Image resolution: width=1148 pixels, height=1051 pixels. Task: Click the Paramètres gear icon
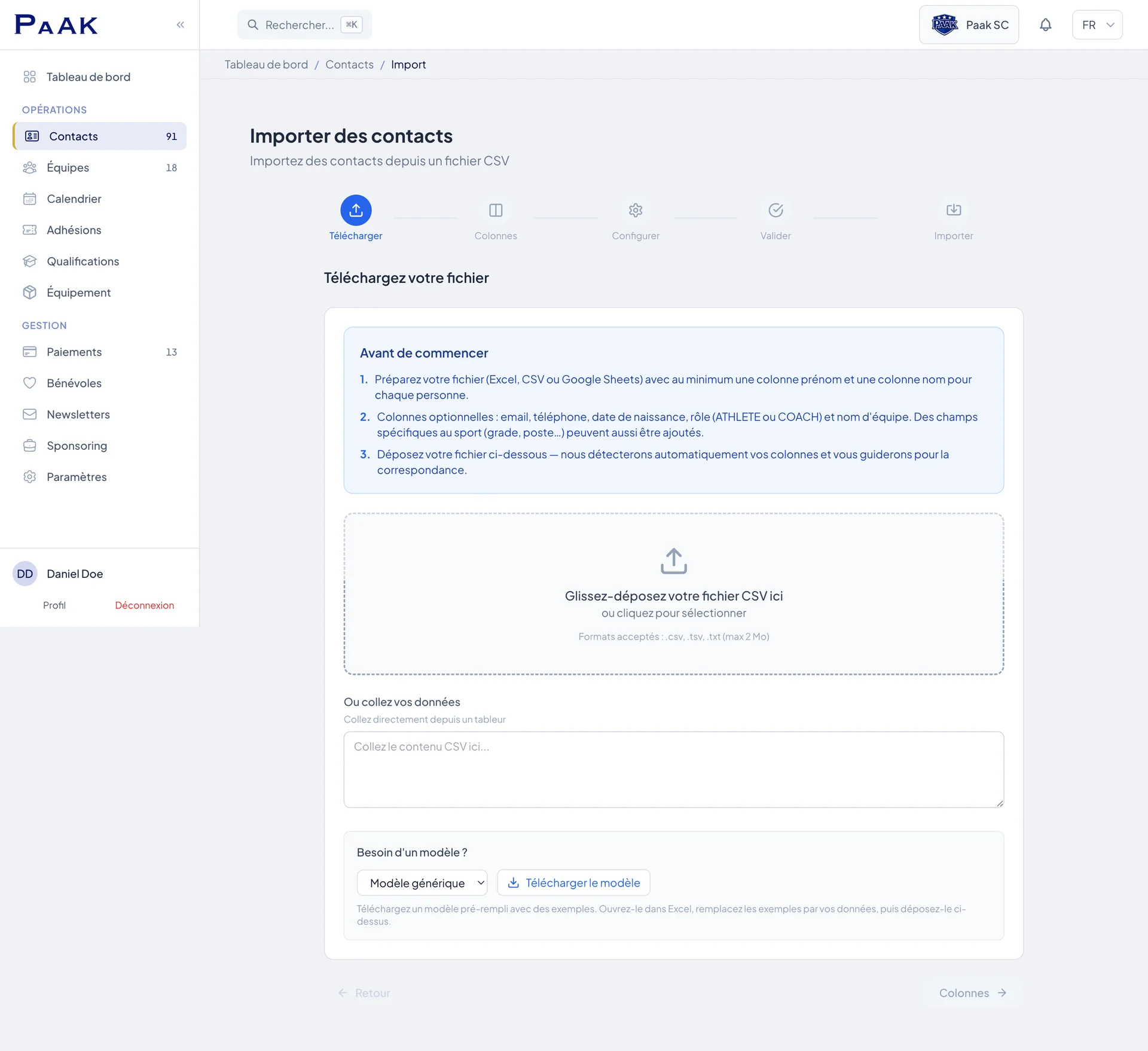tap(29, 477)
